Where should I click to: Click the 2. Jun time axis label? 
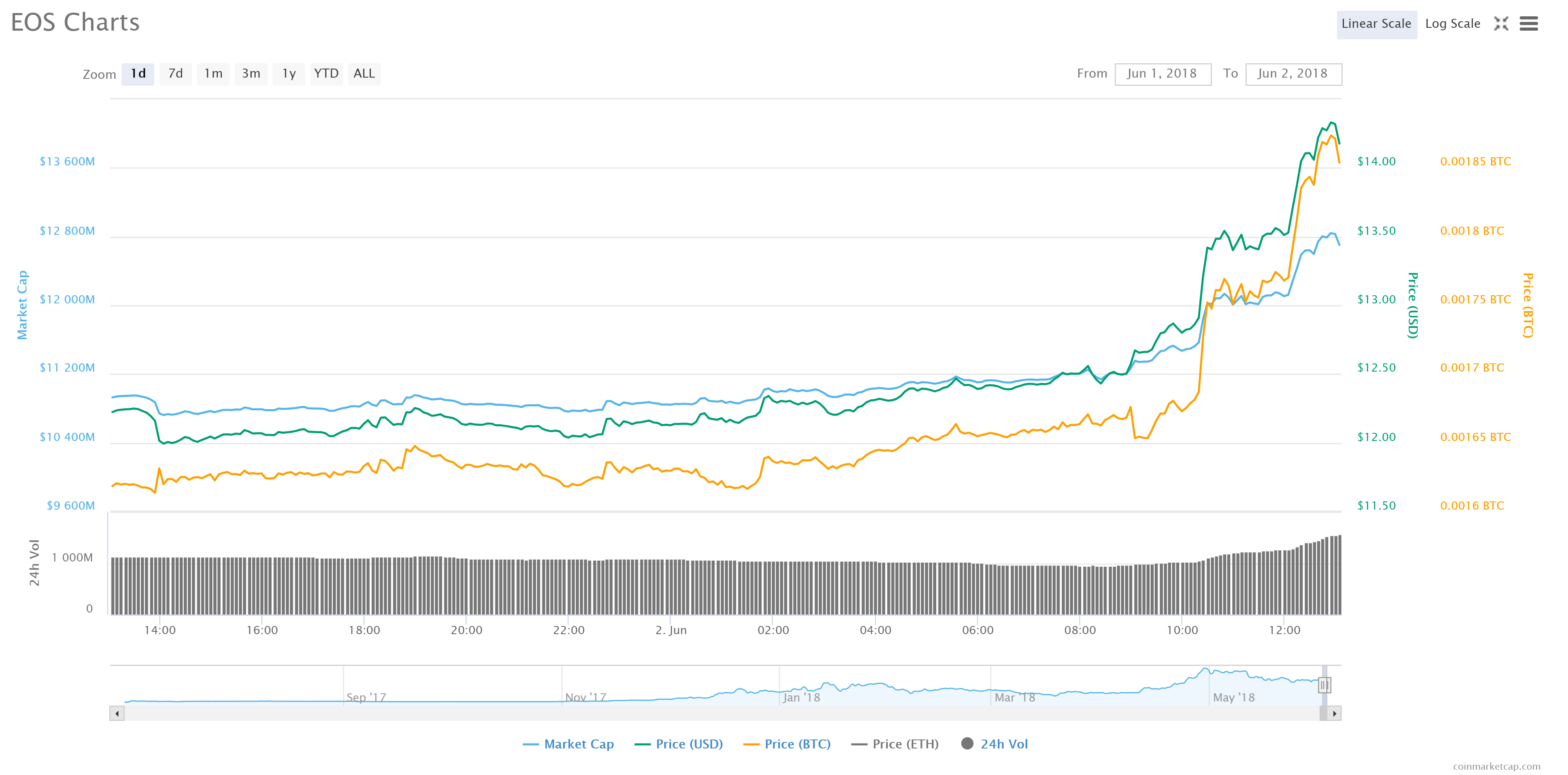click(x=671, y=630)
